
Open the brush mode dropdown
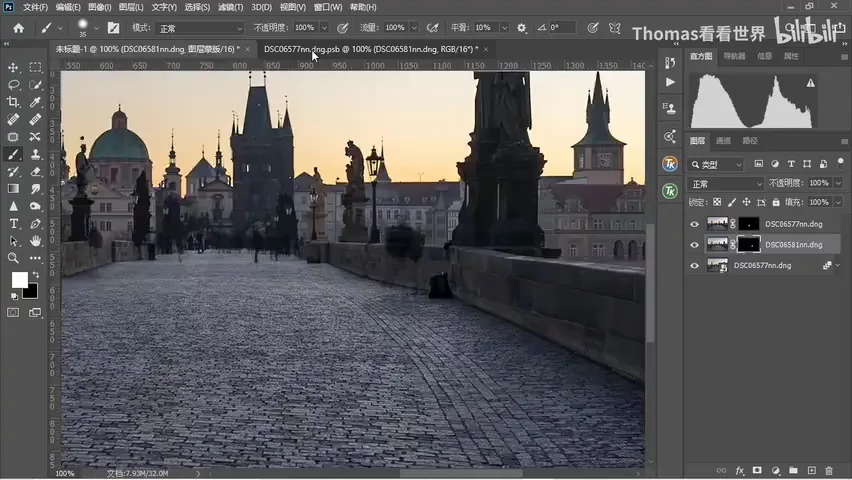(199, 28)
